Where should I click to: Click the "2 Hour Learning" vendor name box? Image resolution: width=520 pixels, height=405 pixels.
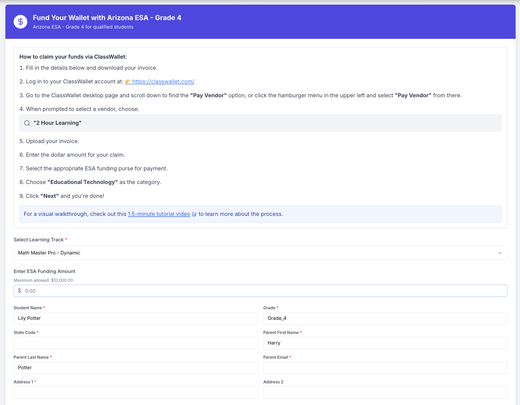(260, 123)
